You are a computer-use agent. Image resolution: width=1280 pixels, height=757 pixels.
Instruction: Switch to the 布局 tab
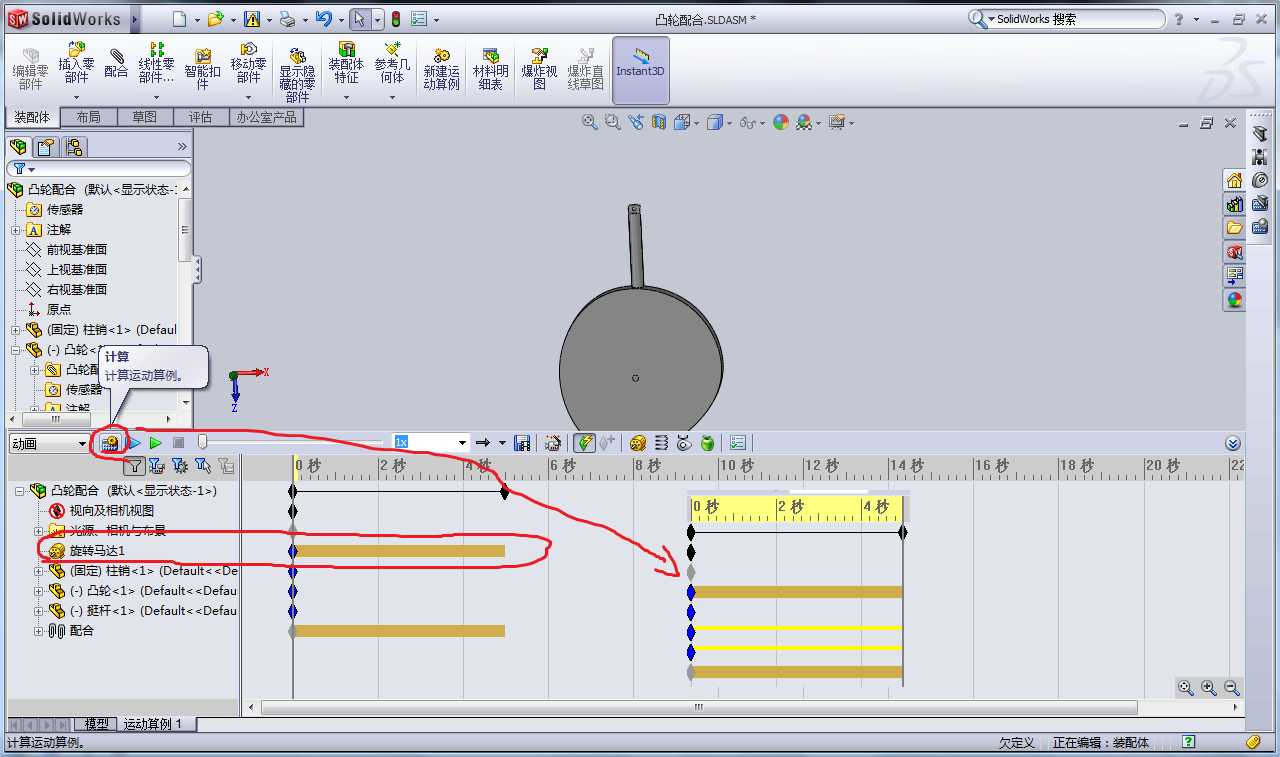(88, 117)
